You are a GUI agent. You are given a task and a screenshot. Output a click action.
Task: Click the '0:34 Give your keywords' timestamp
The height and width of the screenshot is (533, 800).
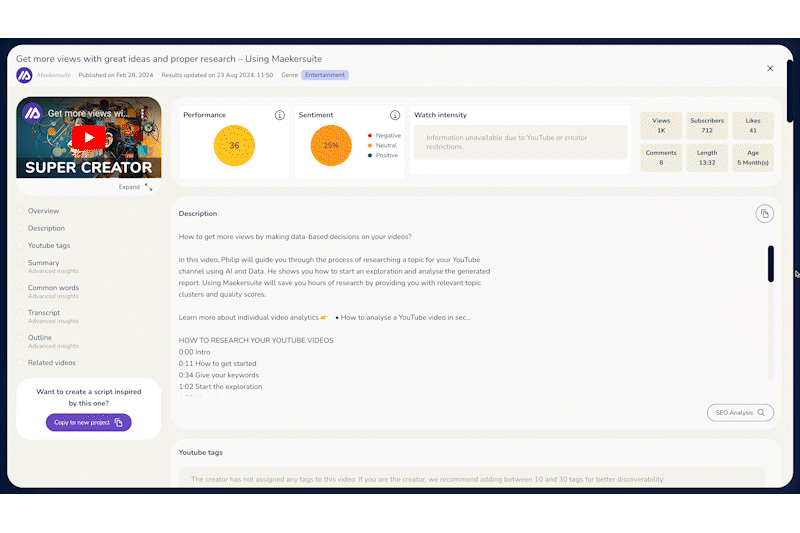click(218, 375)
